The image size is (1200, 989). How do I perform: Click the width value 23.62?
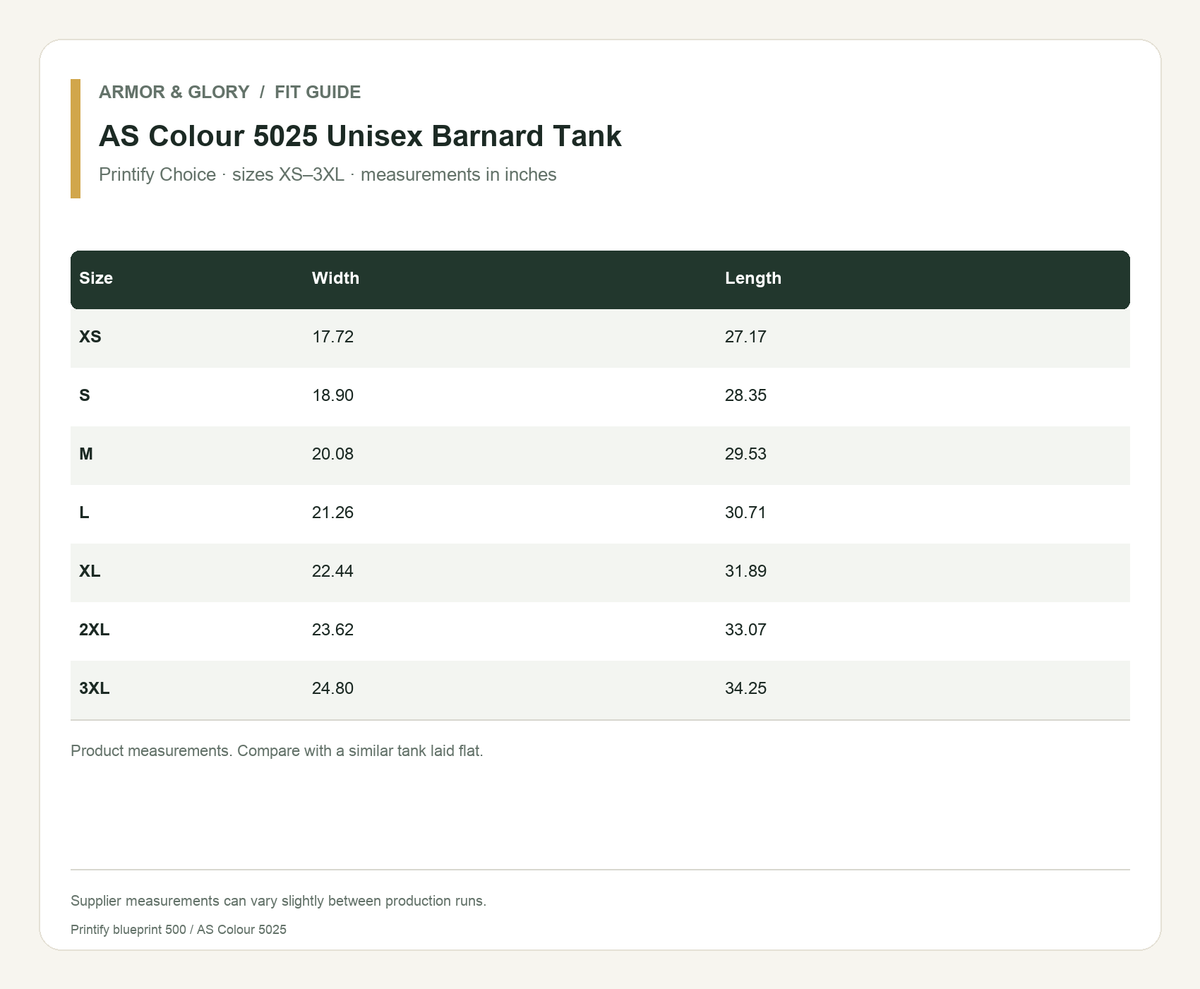click(333, 630)
